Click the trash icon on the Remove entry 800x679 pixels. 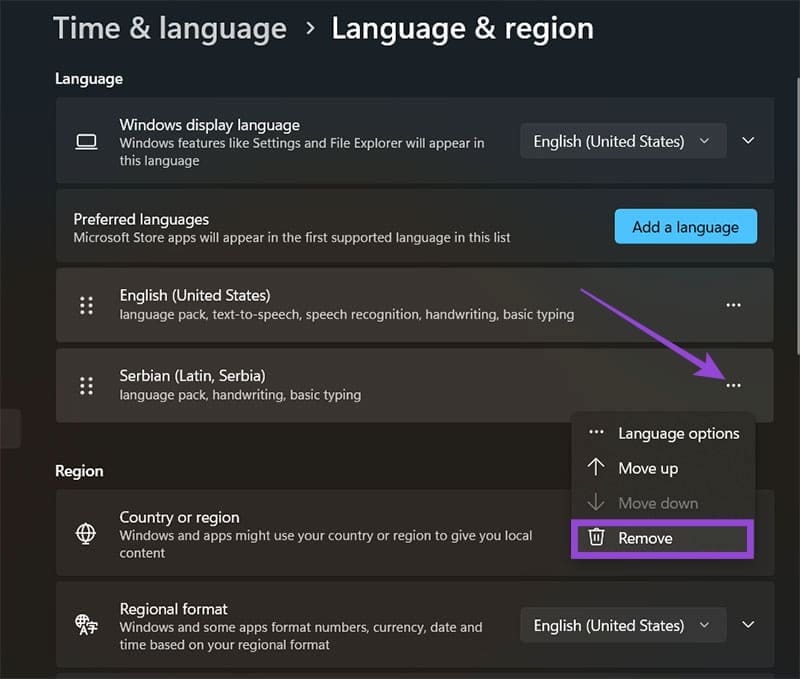(x=598, y=538)
